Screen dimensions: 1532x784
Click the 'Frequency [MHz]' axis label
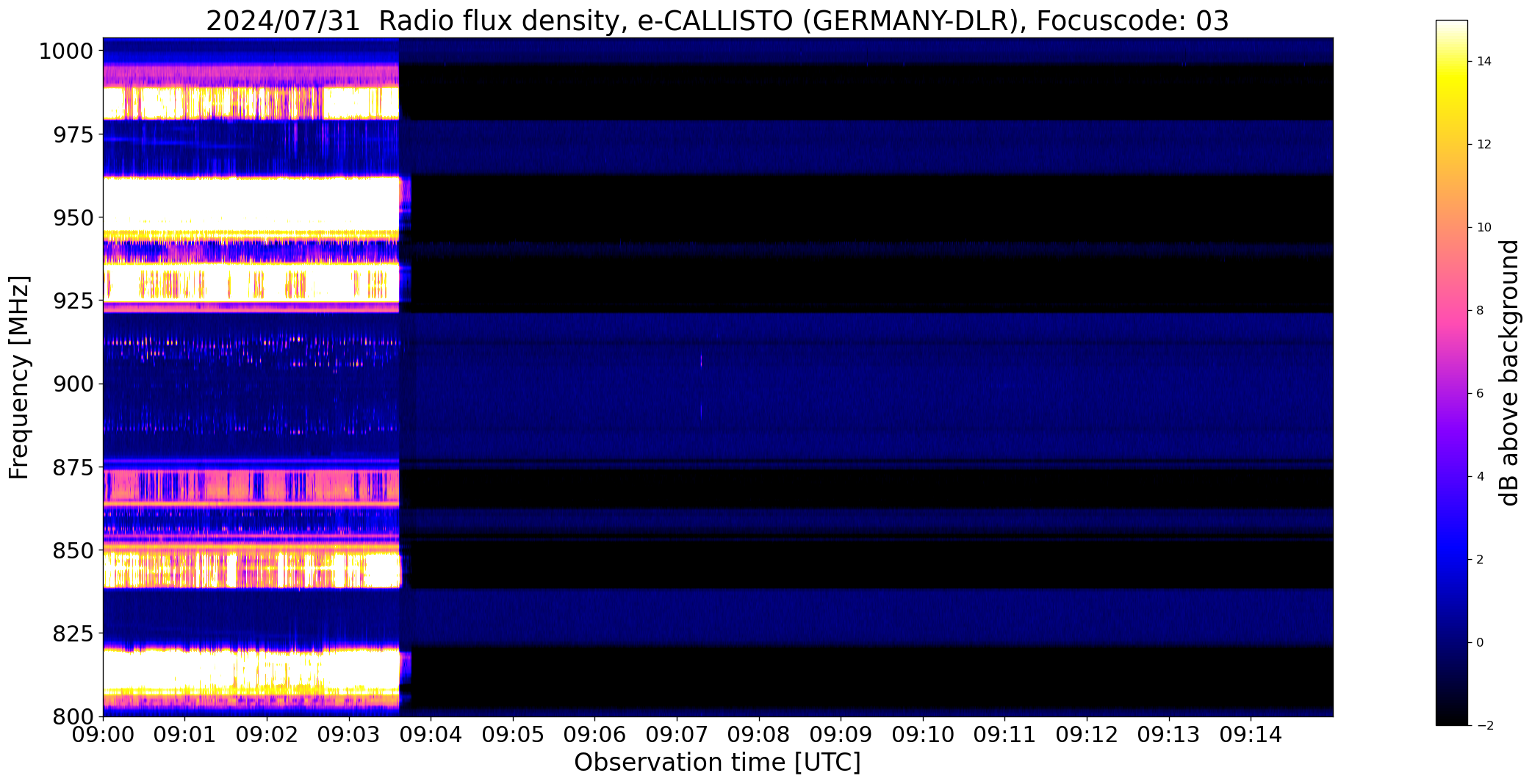point(20,377)
